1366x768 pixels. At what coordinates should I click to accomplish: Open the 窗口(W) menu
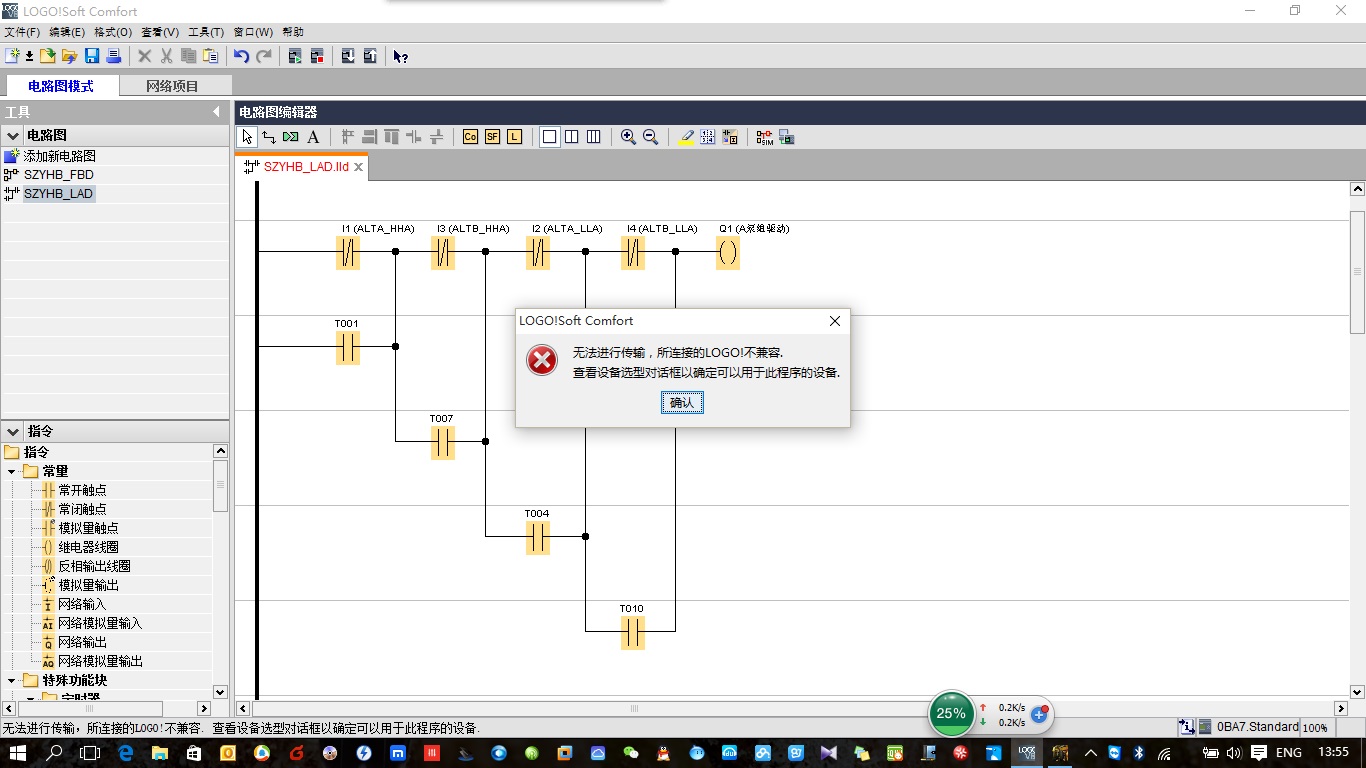(253, 32)
